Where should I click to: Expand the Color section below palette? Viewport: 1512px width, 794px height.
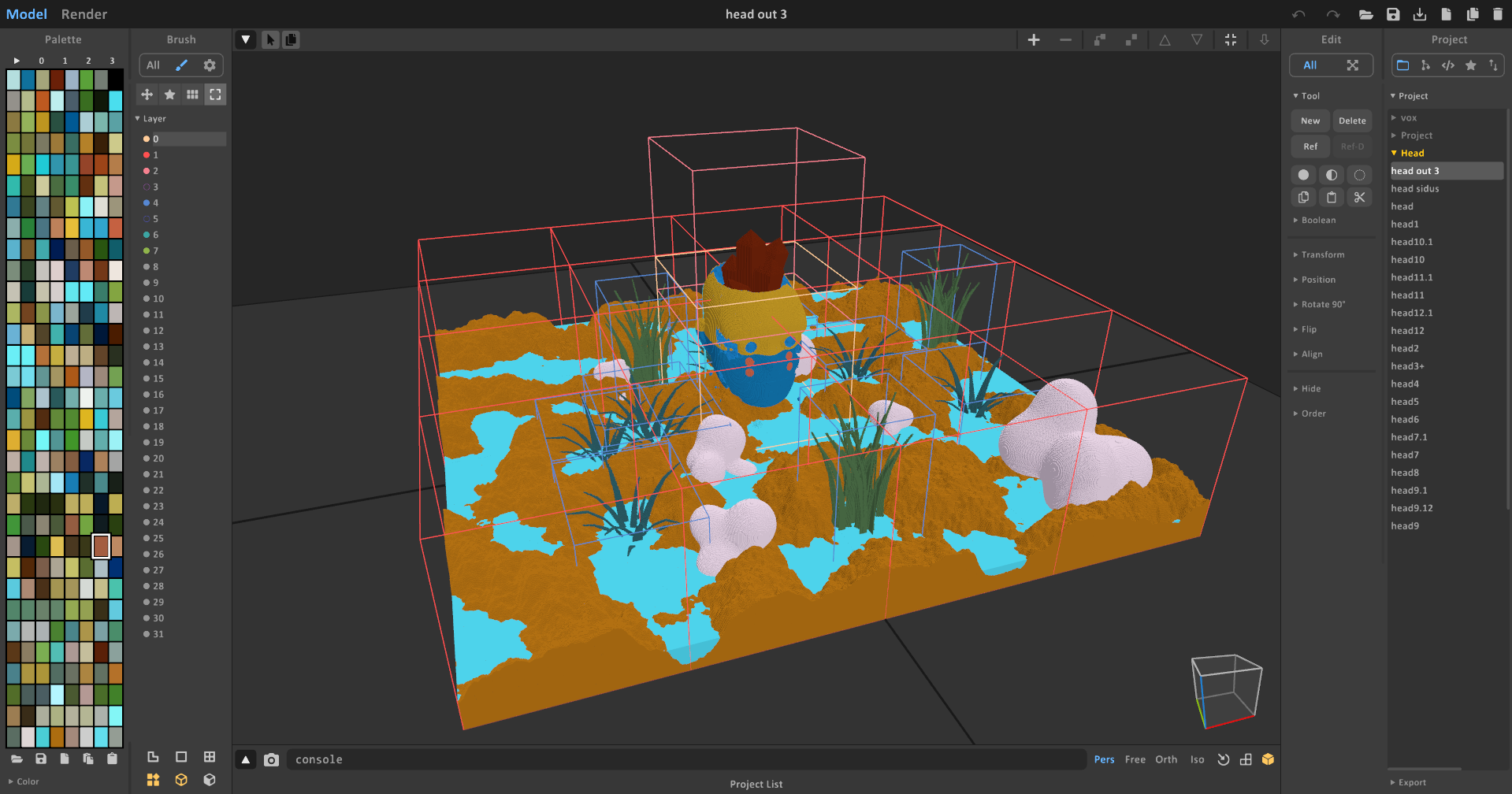click(x=28, y=782)
